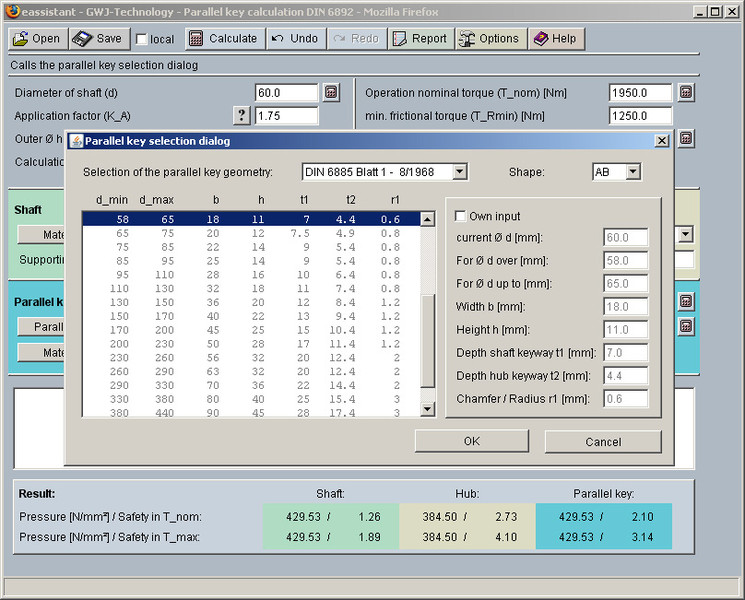
Task: Click calculator icon beside shaft diameter
Action: point(332,93)
